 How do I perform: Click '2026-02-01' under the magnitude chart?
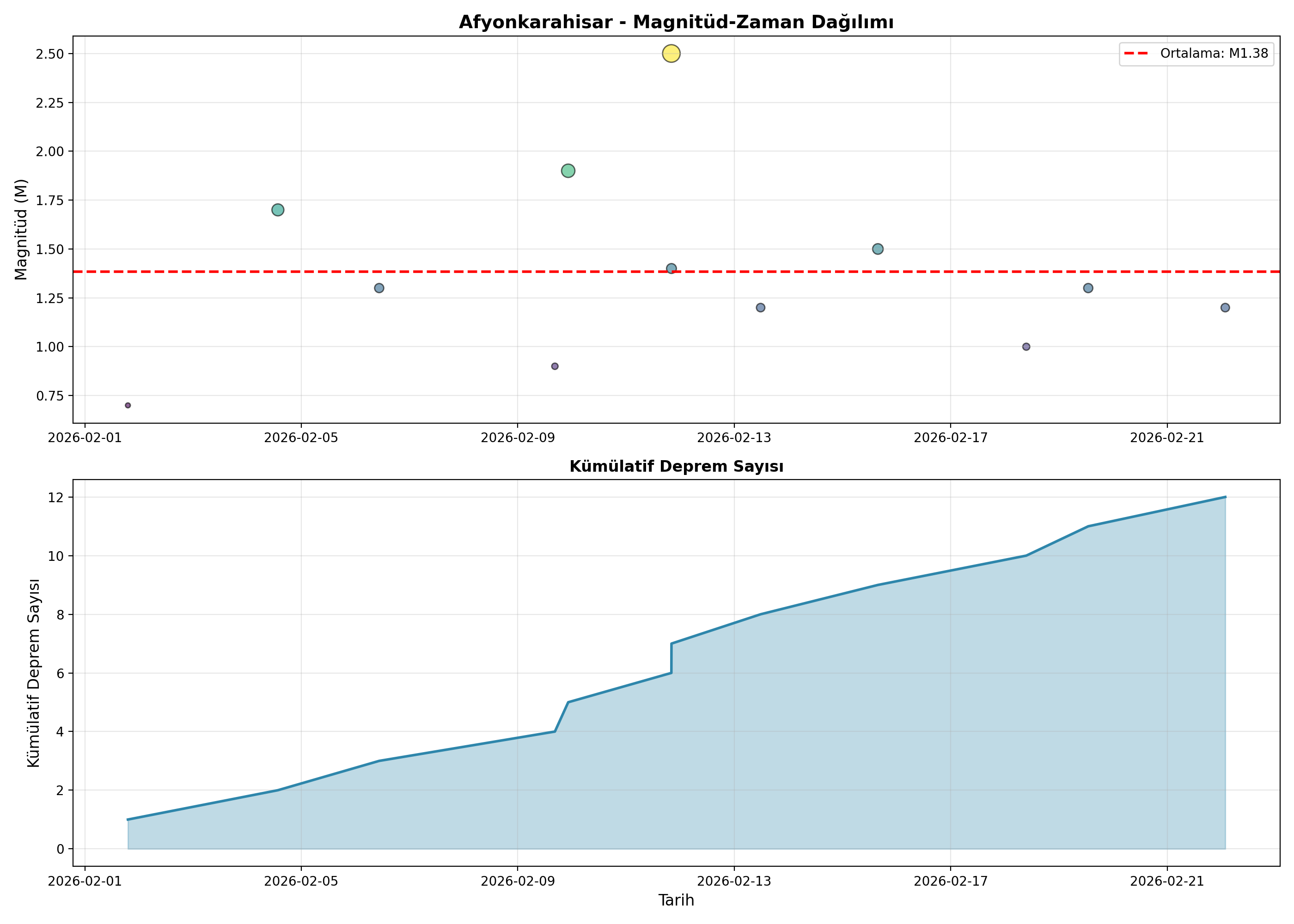click(85, 438)
